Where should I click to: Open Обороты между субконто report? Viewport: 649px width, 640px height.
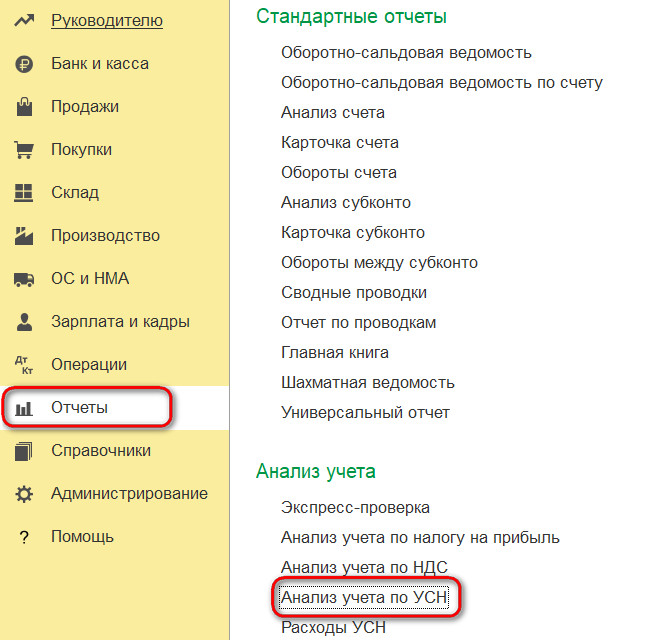point(380,263)
